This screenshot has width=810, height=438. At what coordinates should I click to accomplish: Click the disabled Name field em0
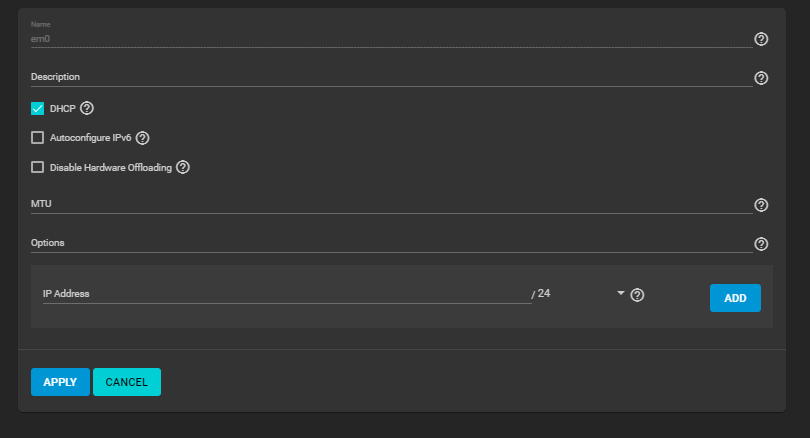click(x=390, y=39)
